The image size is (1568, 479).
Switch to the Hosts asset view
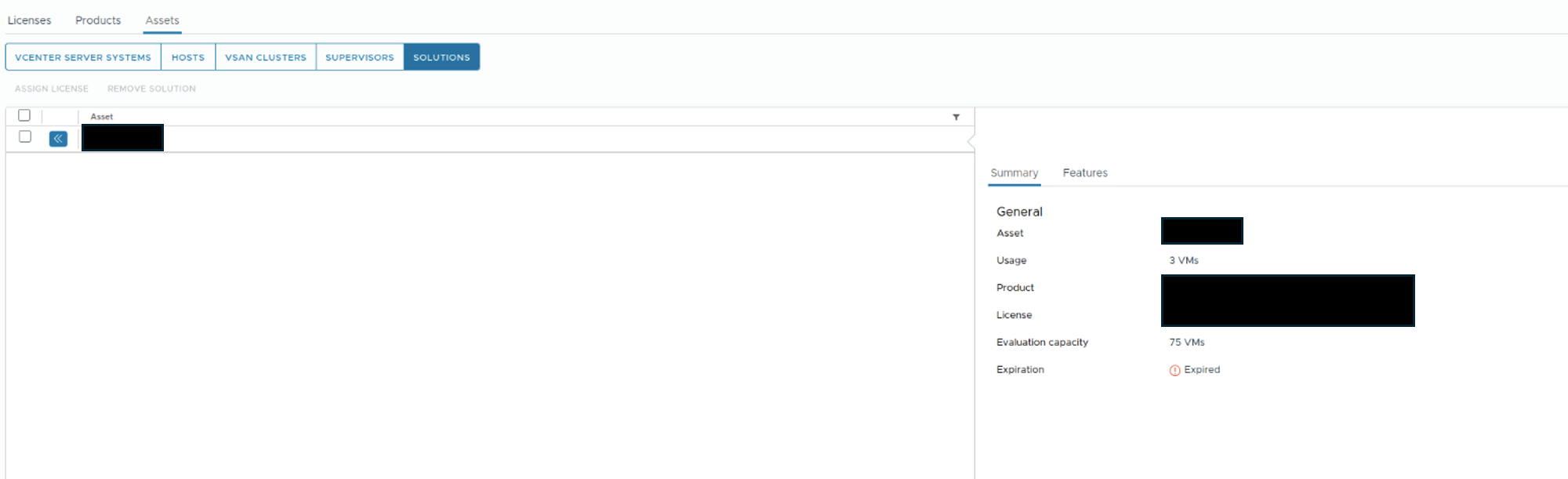tap(188, 57)
